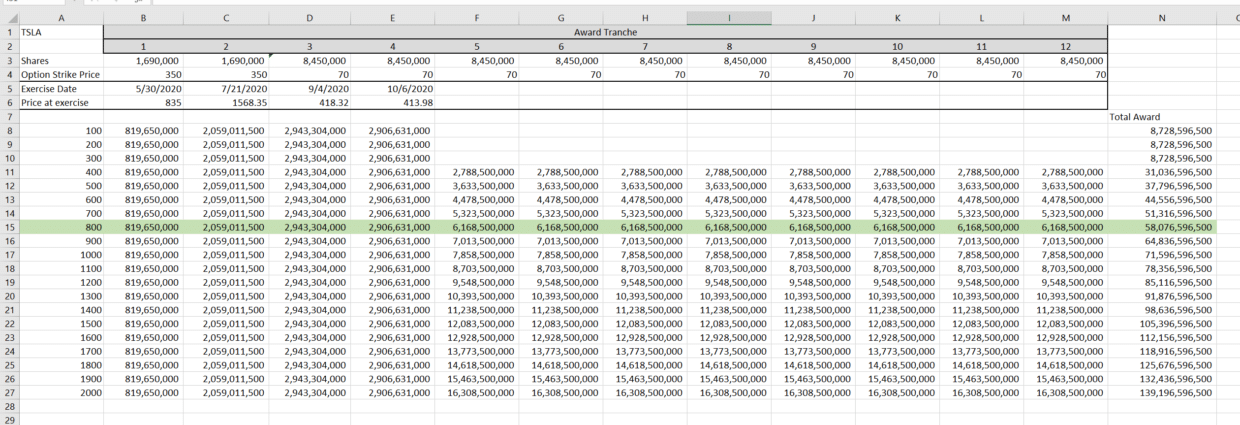Select column E header
Image resolution: width=1240 pixels, height=425 pixels.
point(392,18)
